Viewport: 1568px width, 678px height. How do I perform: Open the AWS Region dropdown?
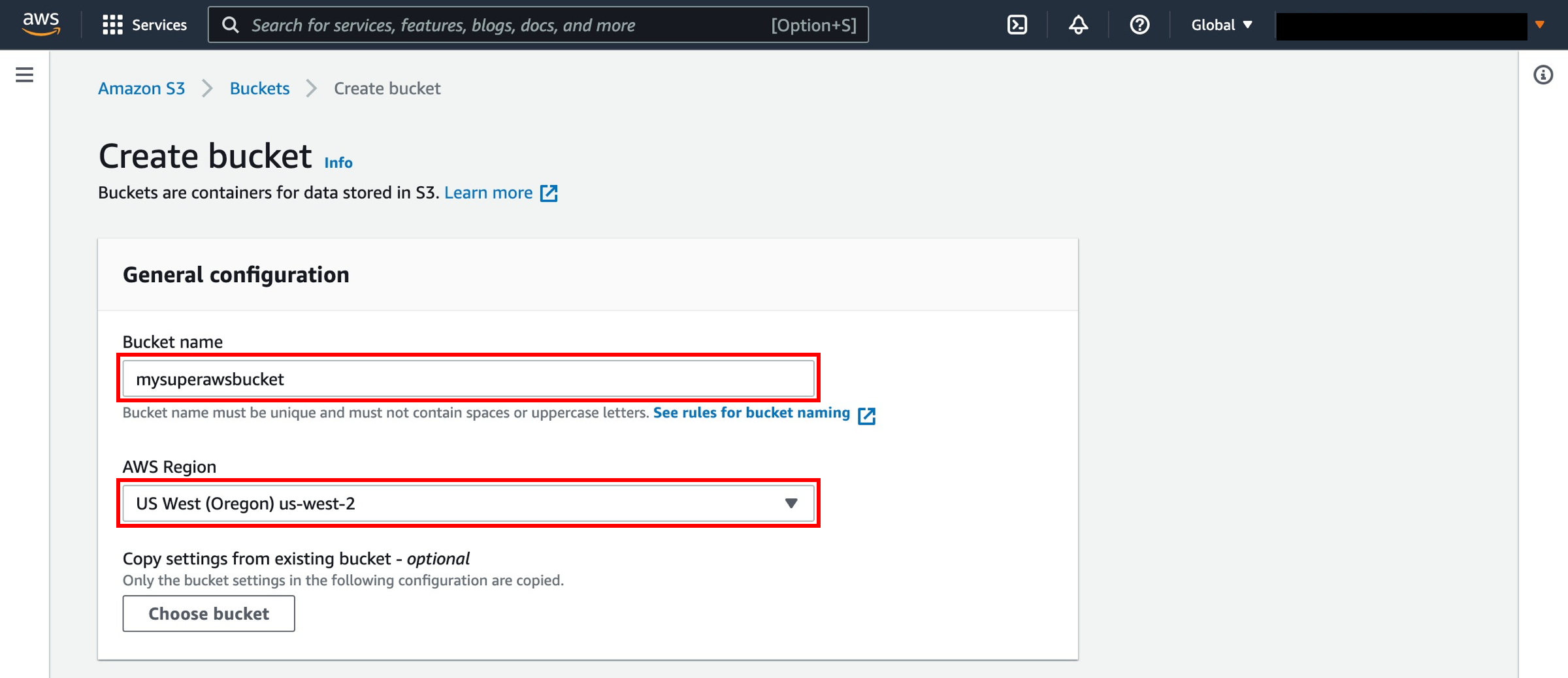coord(468,503)
